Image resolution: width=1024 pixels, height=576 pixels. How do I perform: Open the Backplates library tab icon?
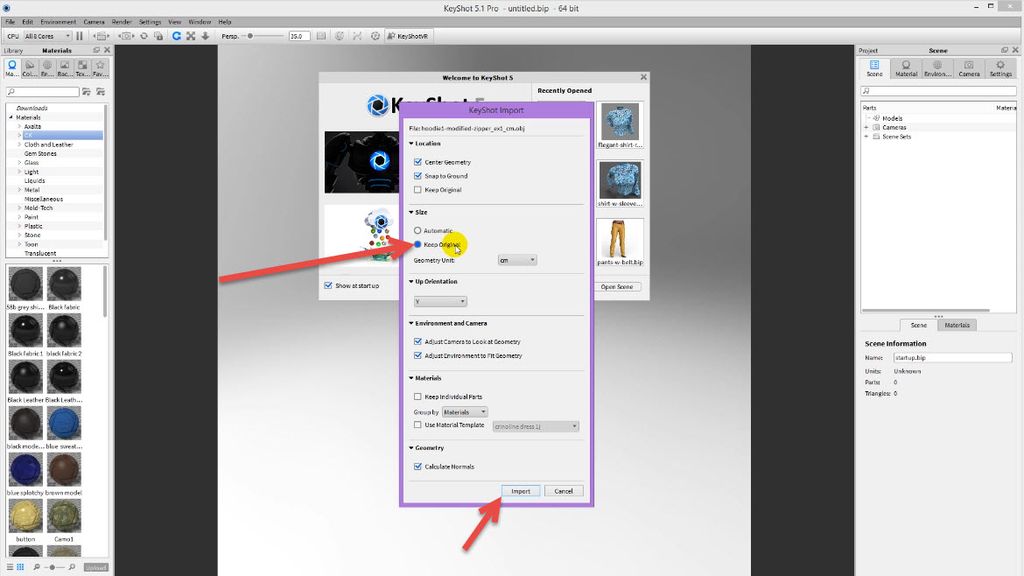(x=65, y=68)
